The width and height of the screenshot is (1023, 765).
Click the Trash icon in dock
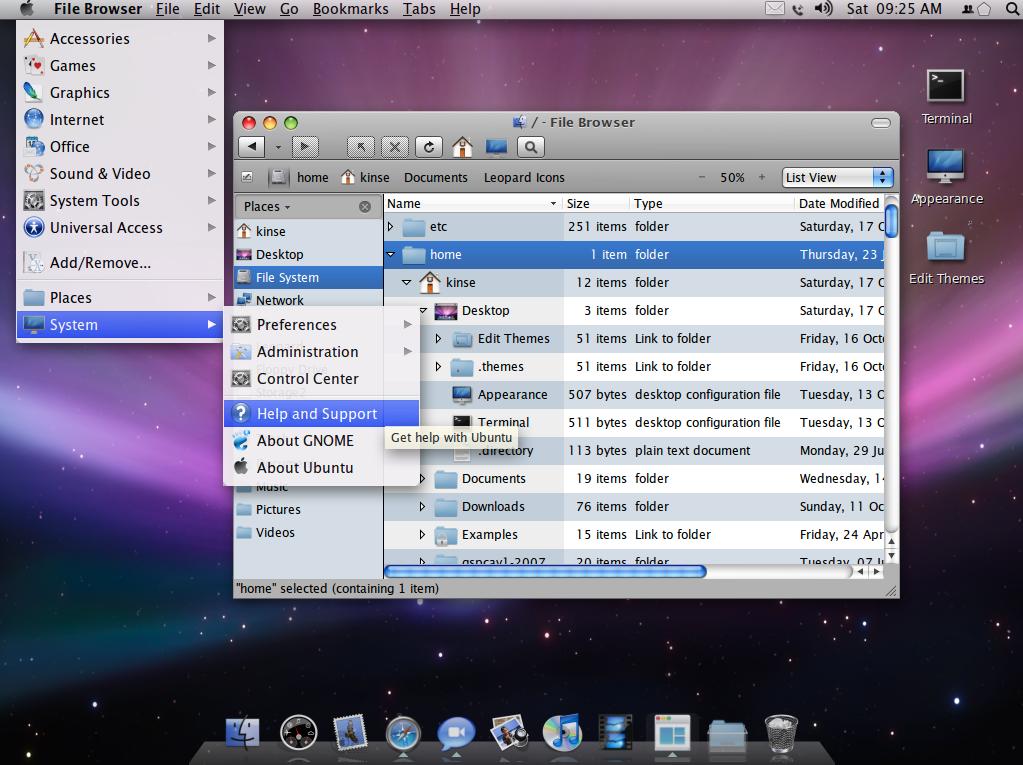coord(781,734)
